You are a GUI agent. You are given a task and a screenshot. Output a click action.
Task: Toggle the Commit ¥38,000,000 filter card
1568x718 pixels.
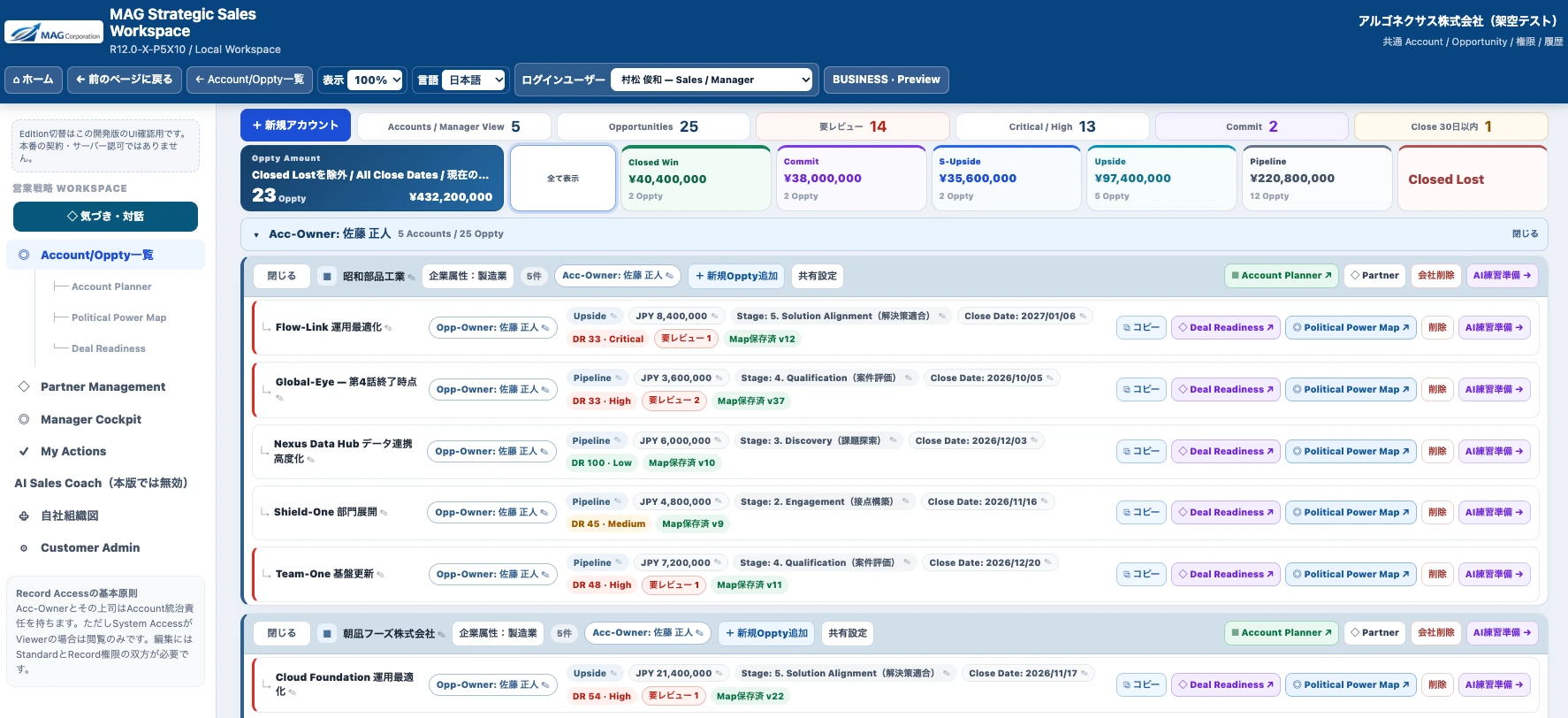[850, 179]
